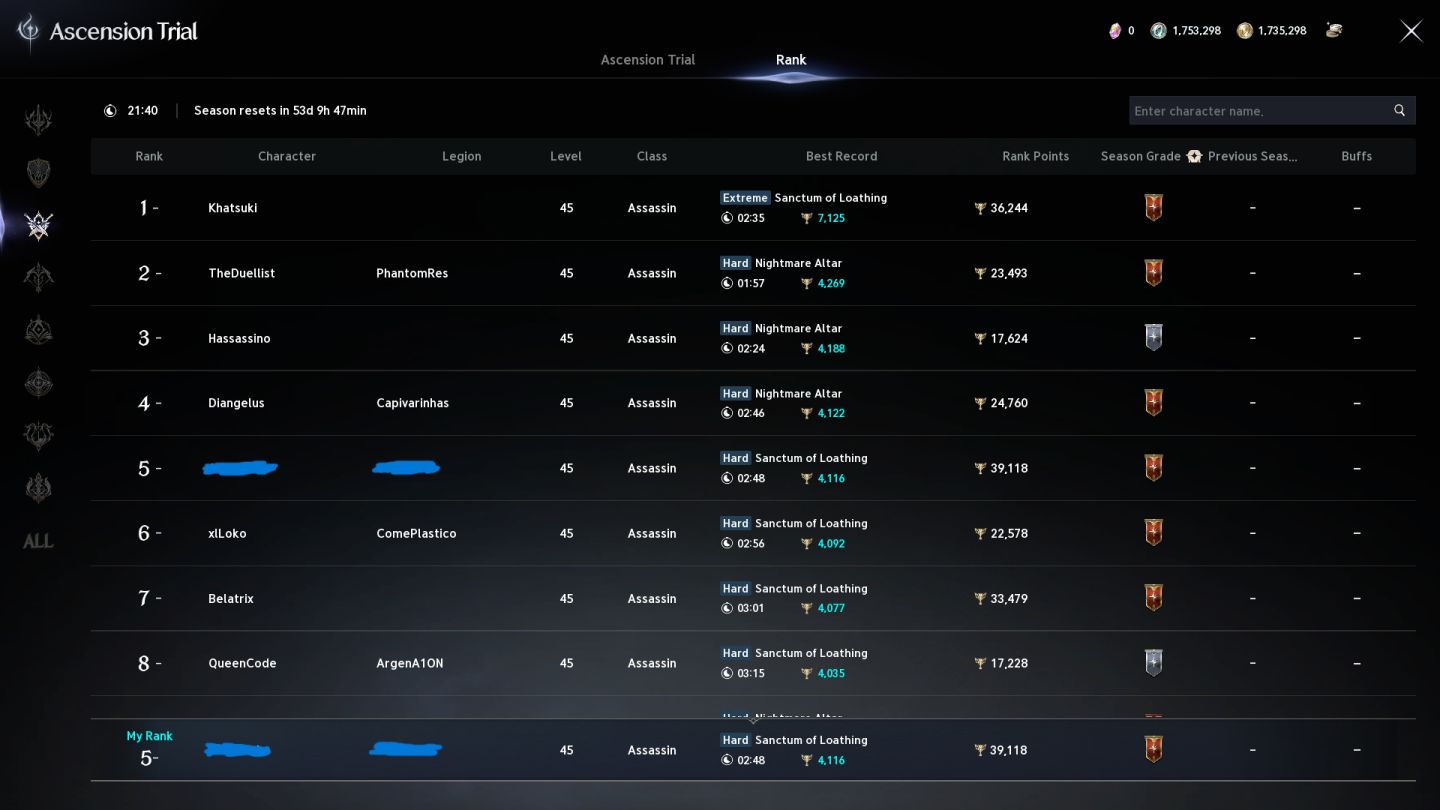Click the My Rank row season badge

1153,750
